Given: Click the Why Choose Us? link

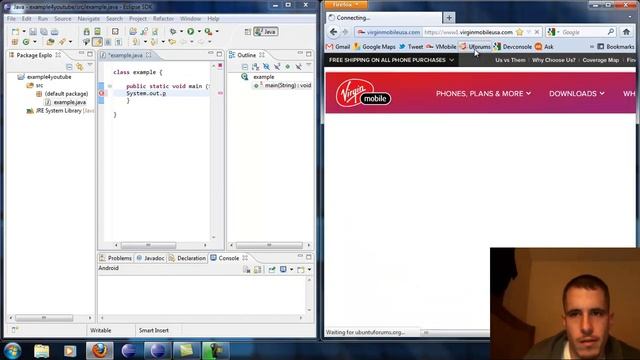Looking at the screenshot, I should pos(553,60).
